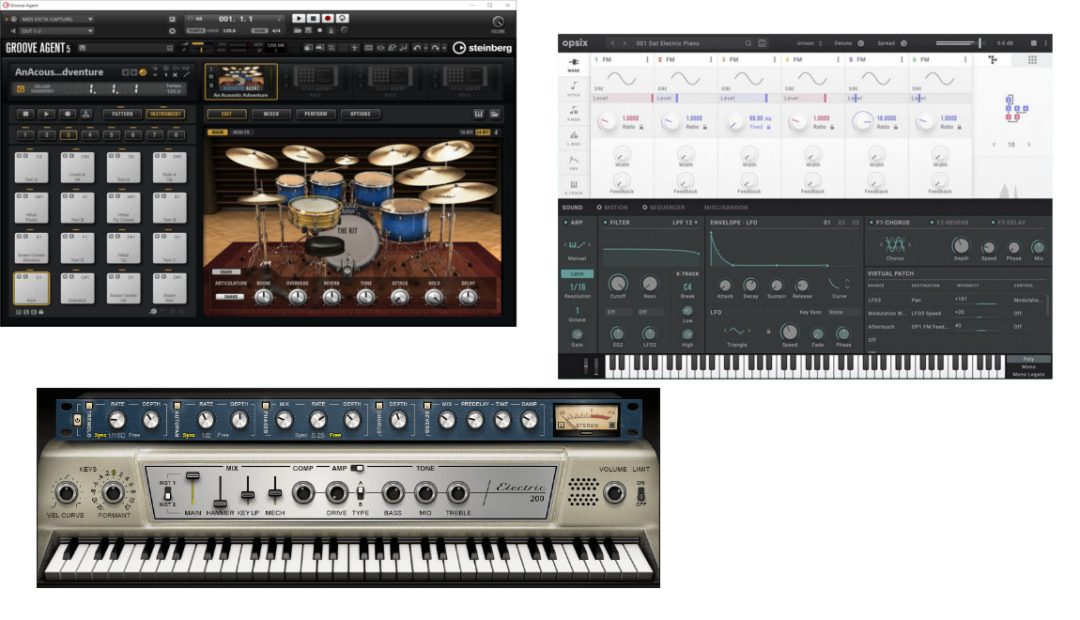Open operator 1 options menu in opsix

coord(647,60)
